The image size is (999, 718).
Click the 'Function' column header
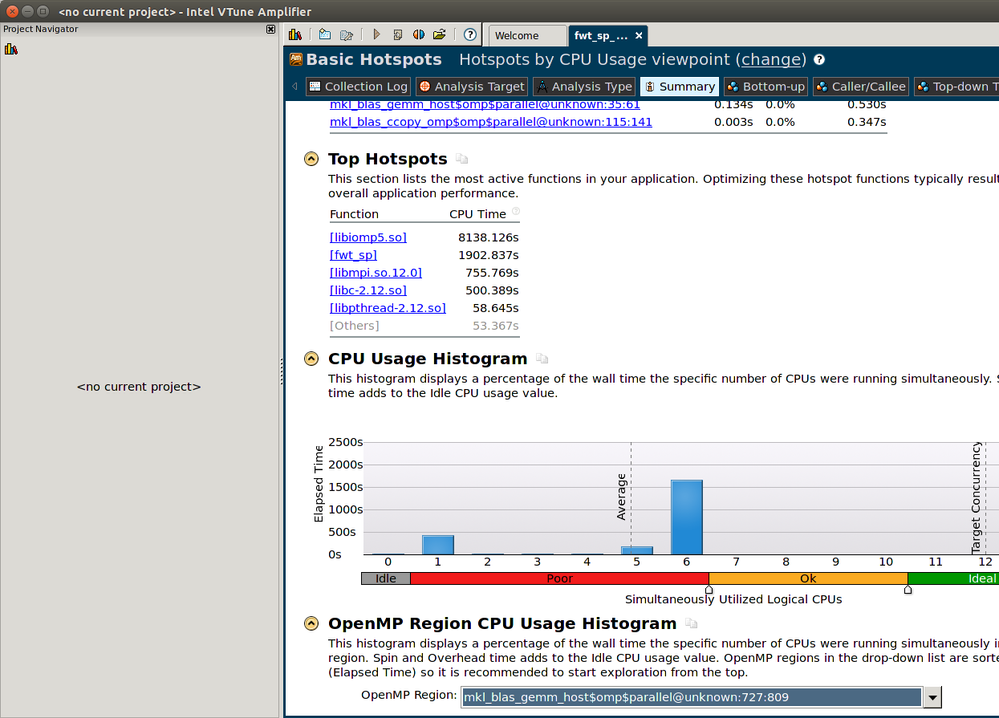click(354, 214)
